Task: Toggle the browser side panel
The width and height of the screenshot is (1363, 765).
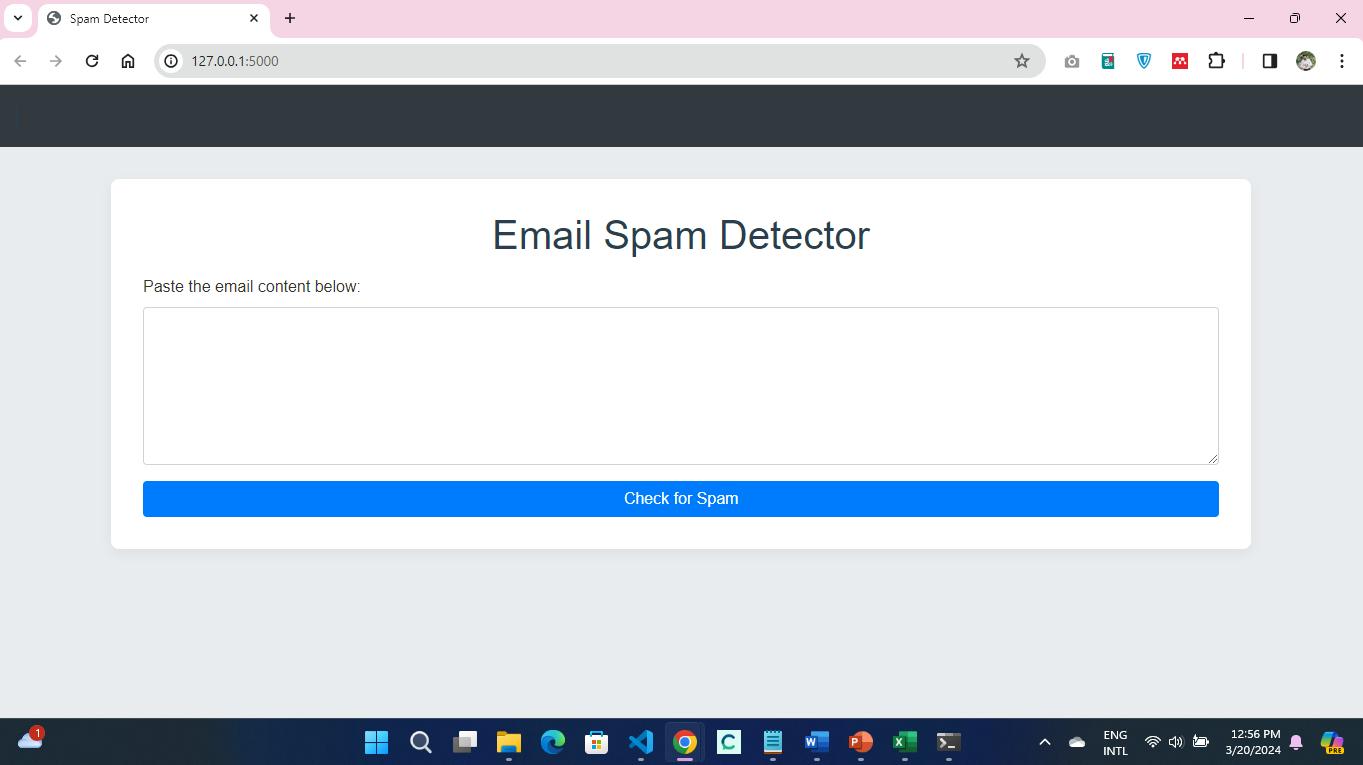Action: tap(1269, 61)
